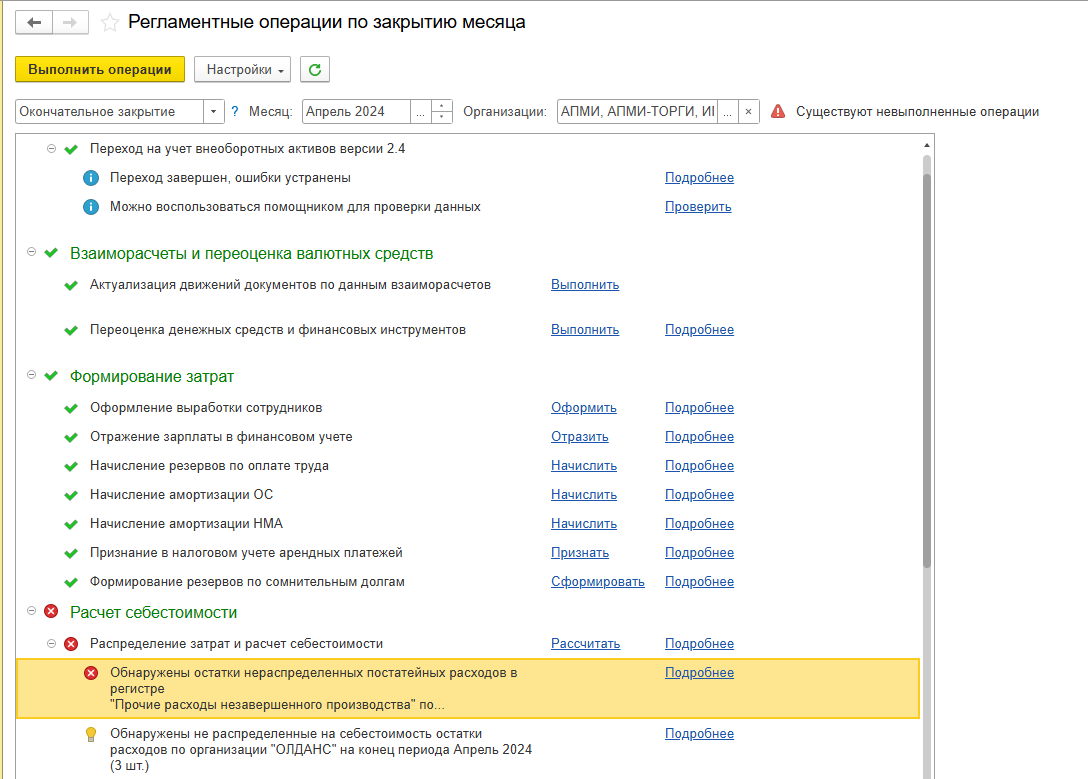
Task: Click Начислить link for амортизации ОС
Action: 583,494
